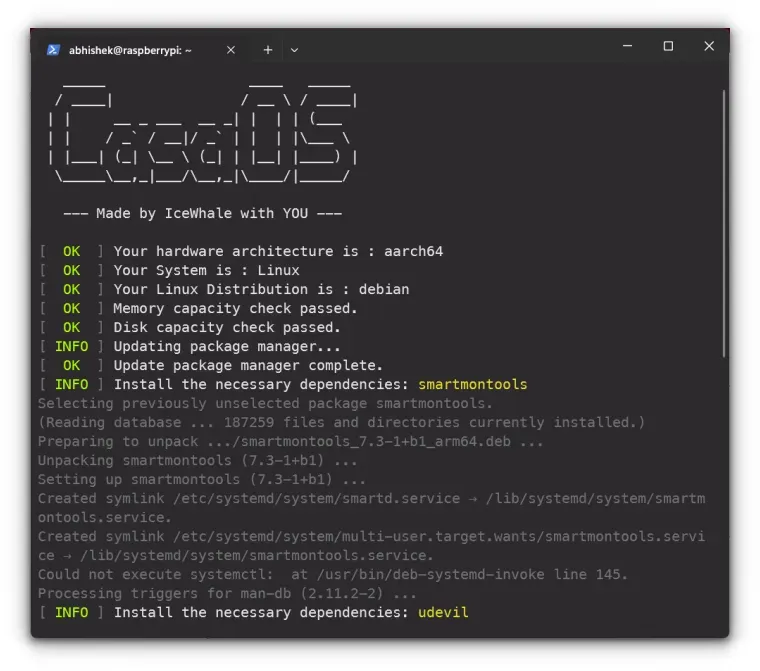760x671 pixels.
Task: Minimize the terminal window
Action: point(627,46)
